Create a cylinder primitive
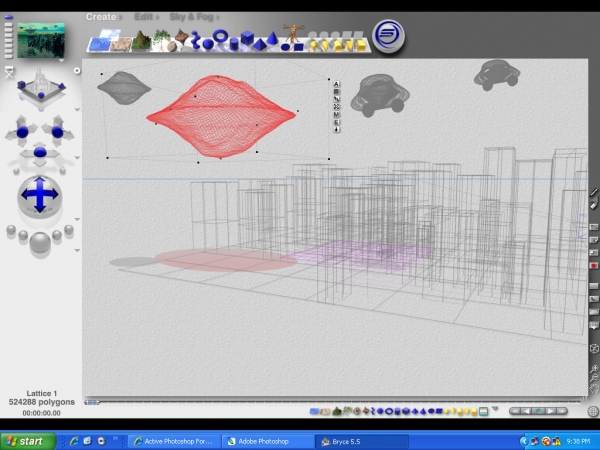Viewport: 600px width, 450px height. (x=234, y=44)
